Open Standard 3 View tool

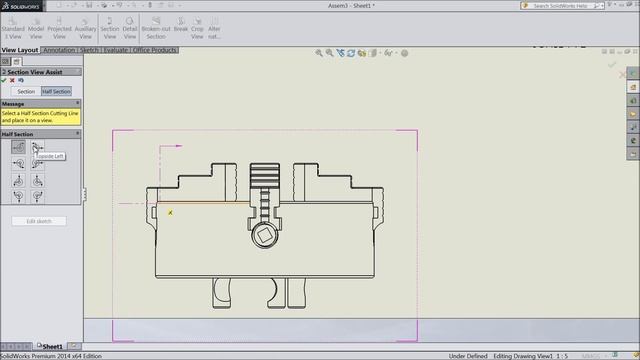tap(13, 28)
